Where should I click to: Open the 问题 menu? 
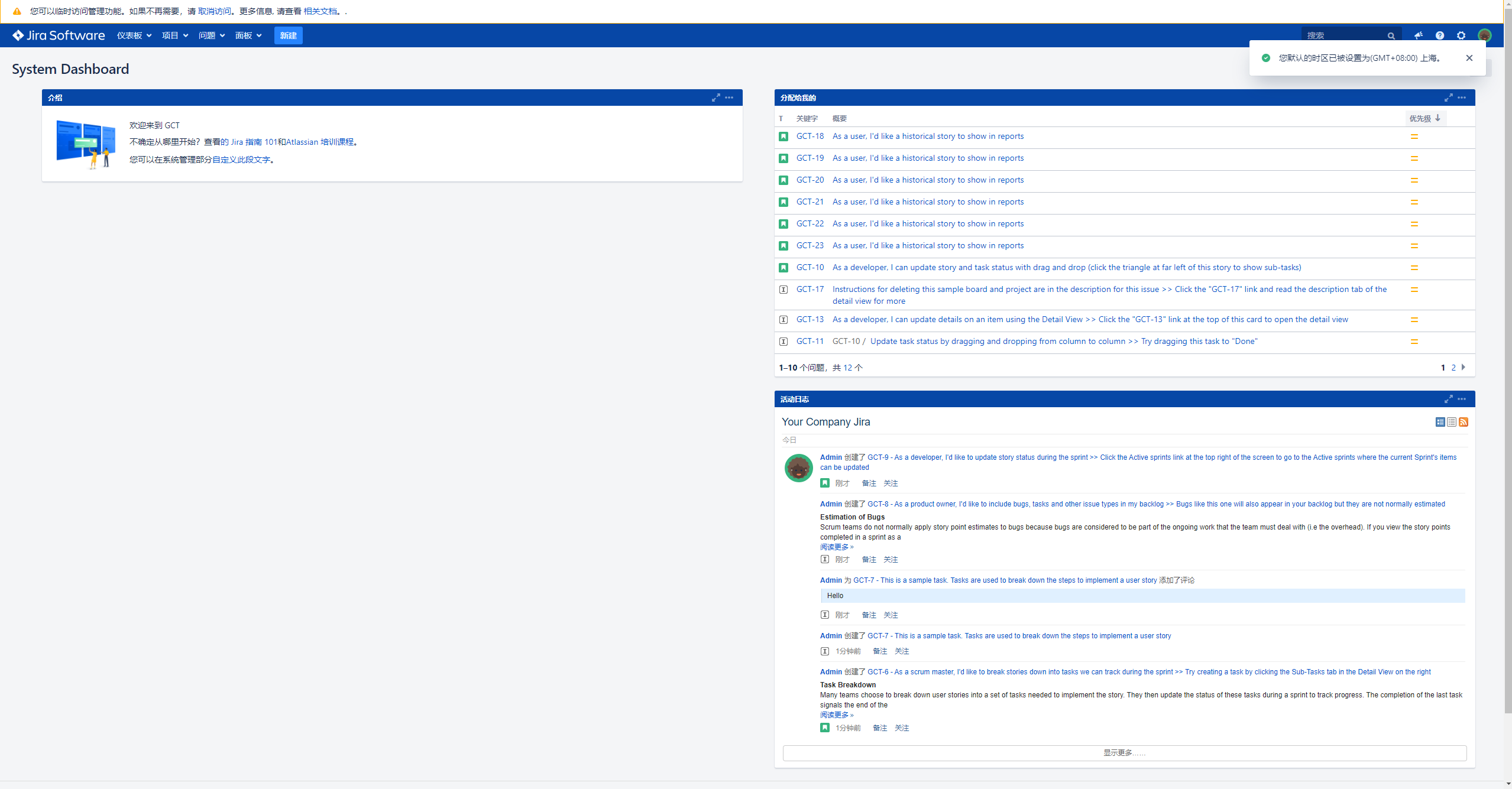(x=212, y=35)
